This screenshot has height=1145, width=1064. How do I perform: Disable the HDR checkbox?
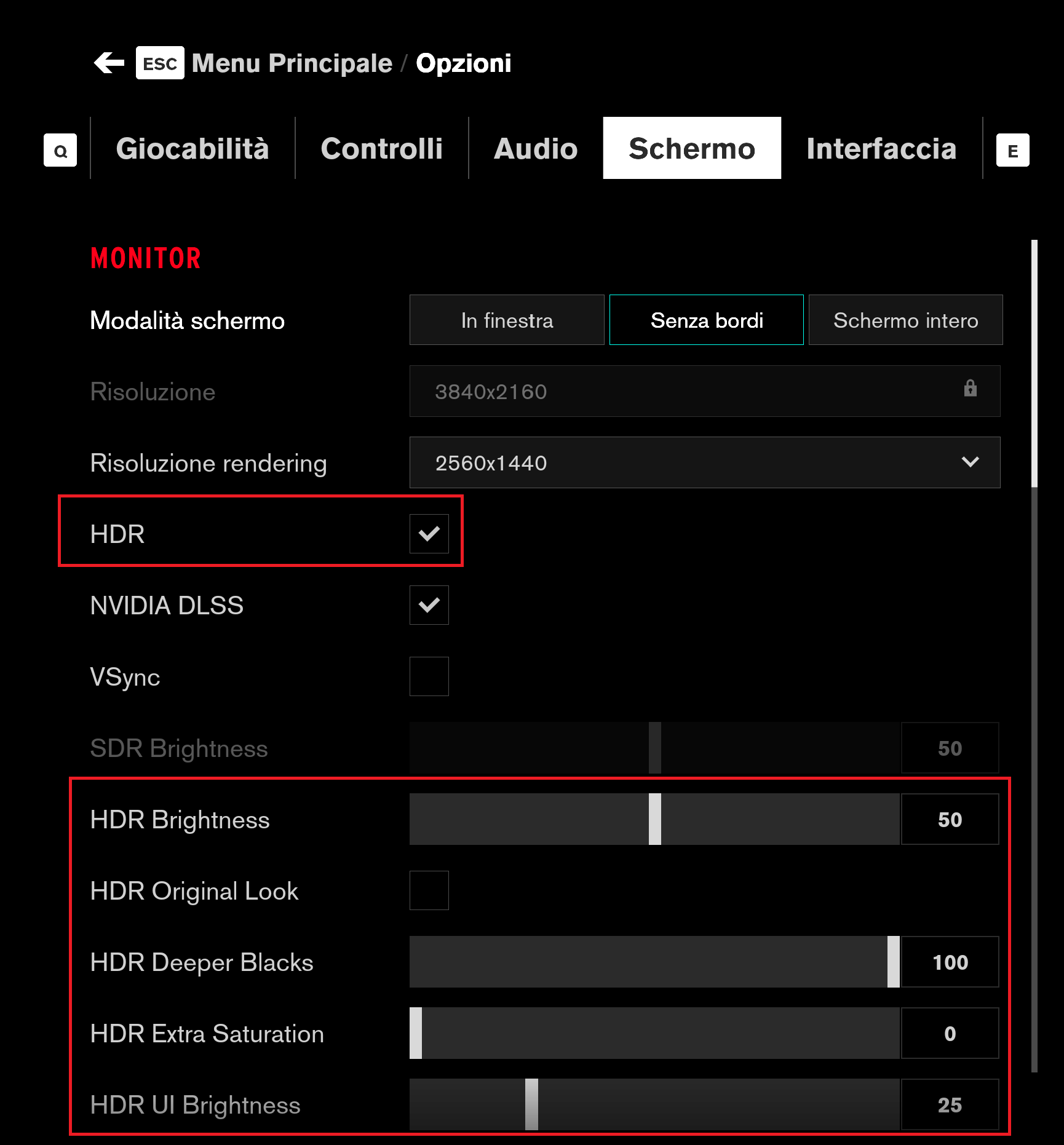pos(429,534)
